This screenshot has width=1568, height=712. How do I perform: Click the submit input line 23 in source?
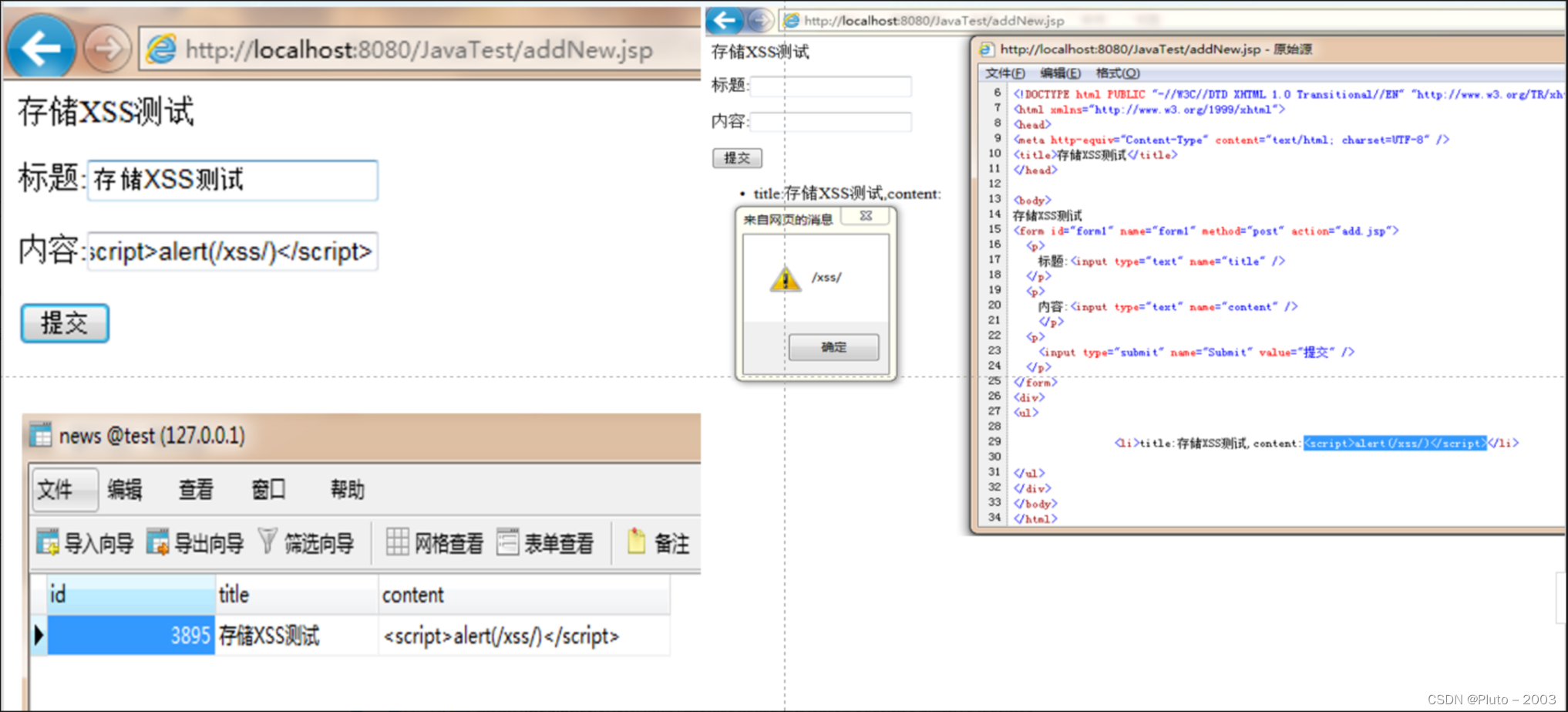[1196, 353]
